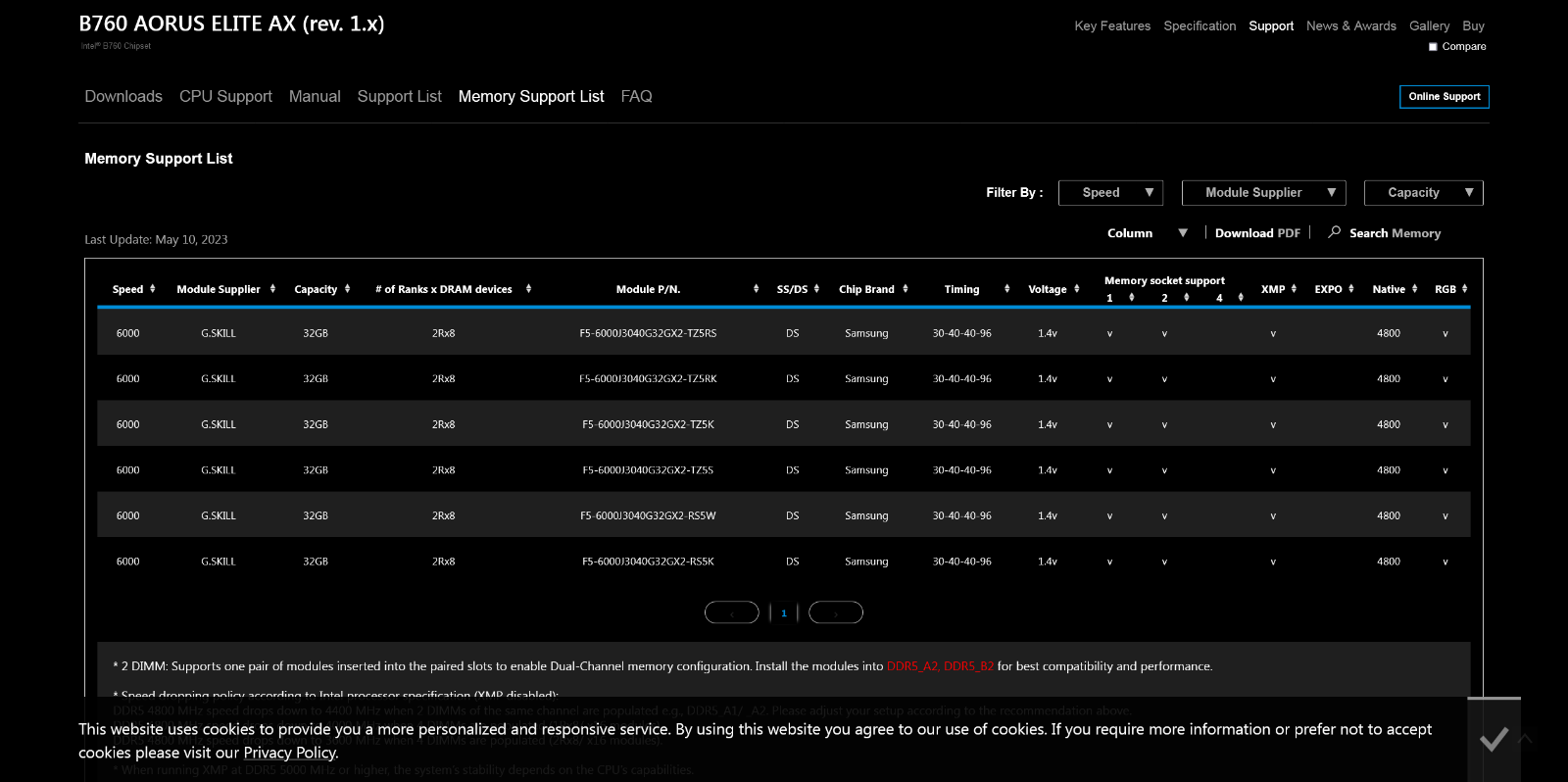
Task: Sort by Module Supplier column arrows
Action: click(x=272, y=289)
